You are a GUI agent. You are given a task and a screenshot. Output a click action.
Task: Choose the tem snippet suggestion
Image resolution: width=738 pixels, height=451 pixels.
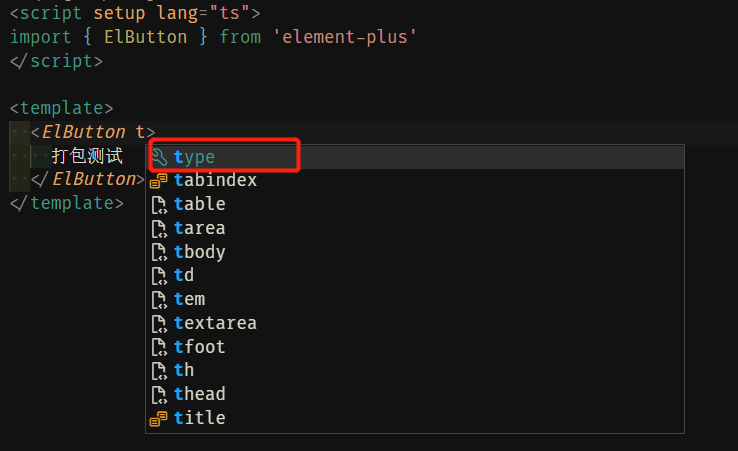coord(415,299)
